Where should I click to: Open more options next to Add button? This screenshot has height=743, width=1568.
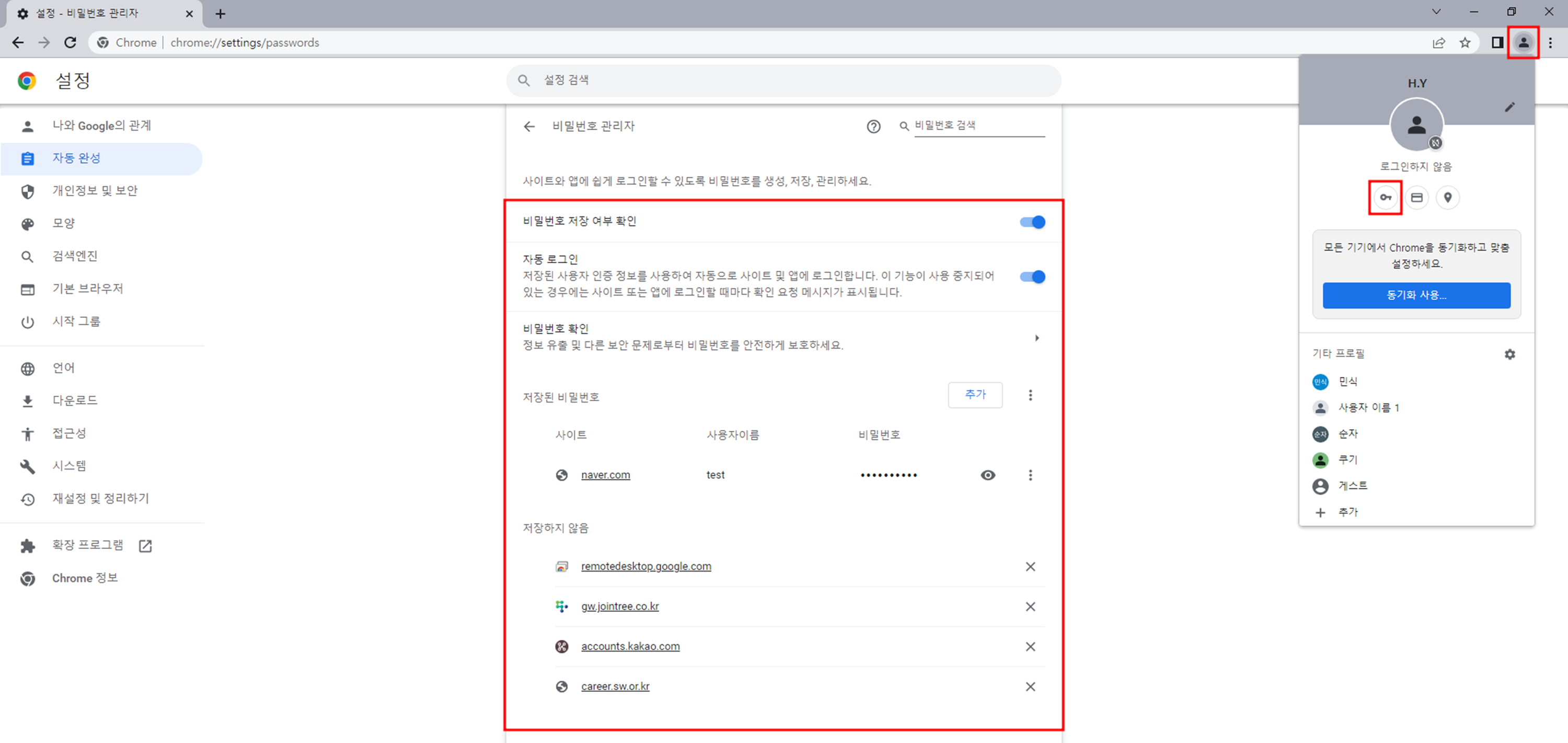point(1030,395)
